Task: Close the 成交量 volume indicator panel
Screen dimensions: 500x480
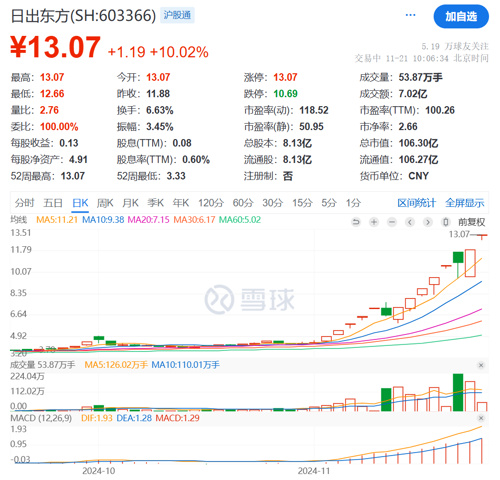Action: point(481,365)
